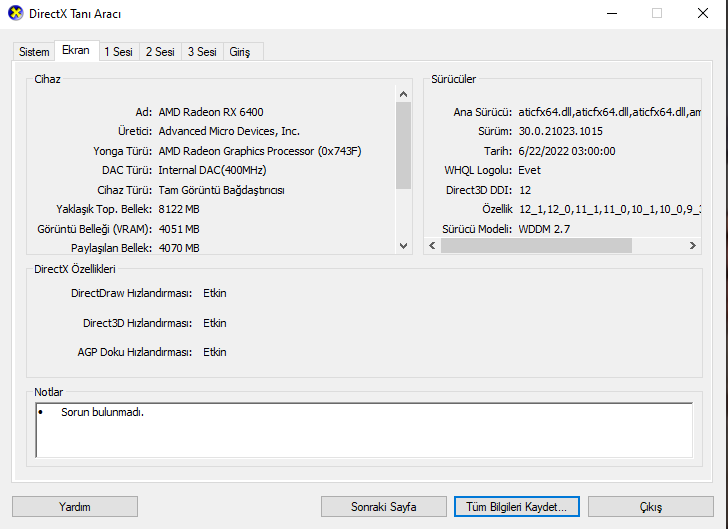Click the date 6/22/2022 03:00:00
Image resolution: width=728 pixels, height=529 pixels.
tap(567, 151)
